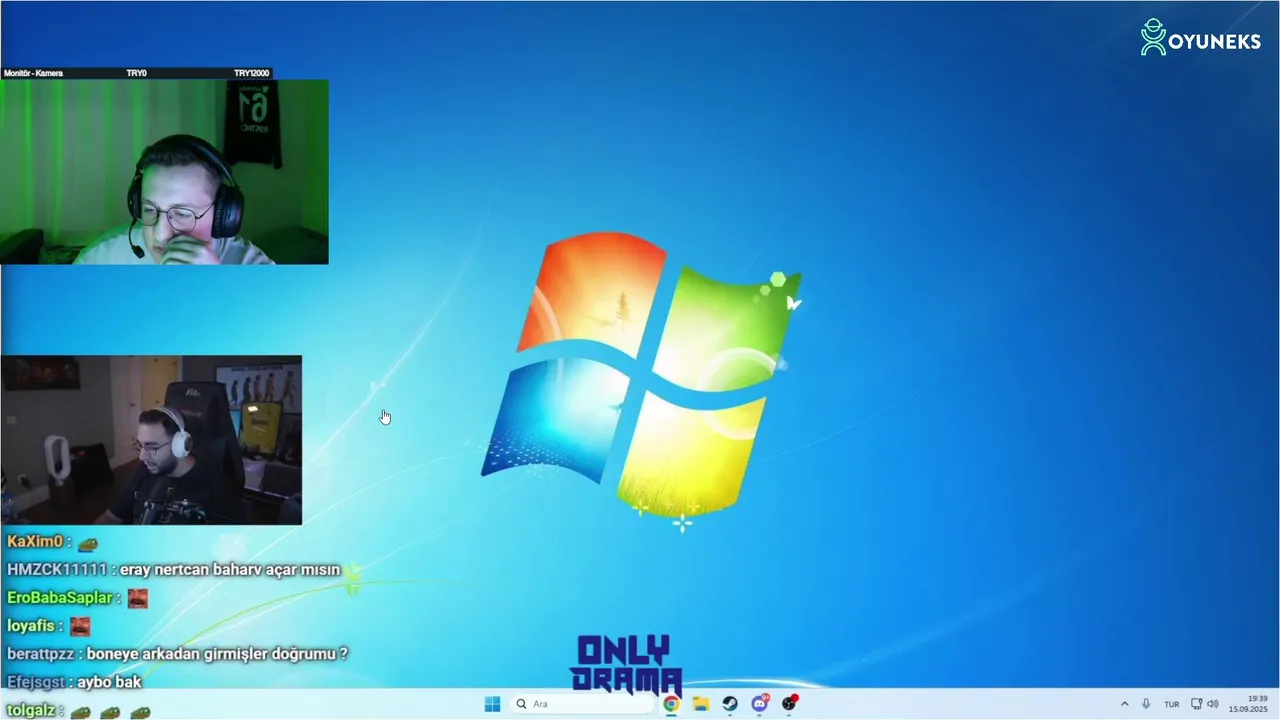The width and height of the screenshot is (1280, 720).
Task: Click Efejsgst's message aybo bak
Action: point(109,682)
